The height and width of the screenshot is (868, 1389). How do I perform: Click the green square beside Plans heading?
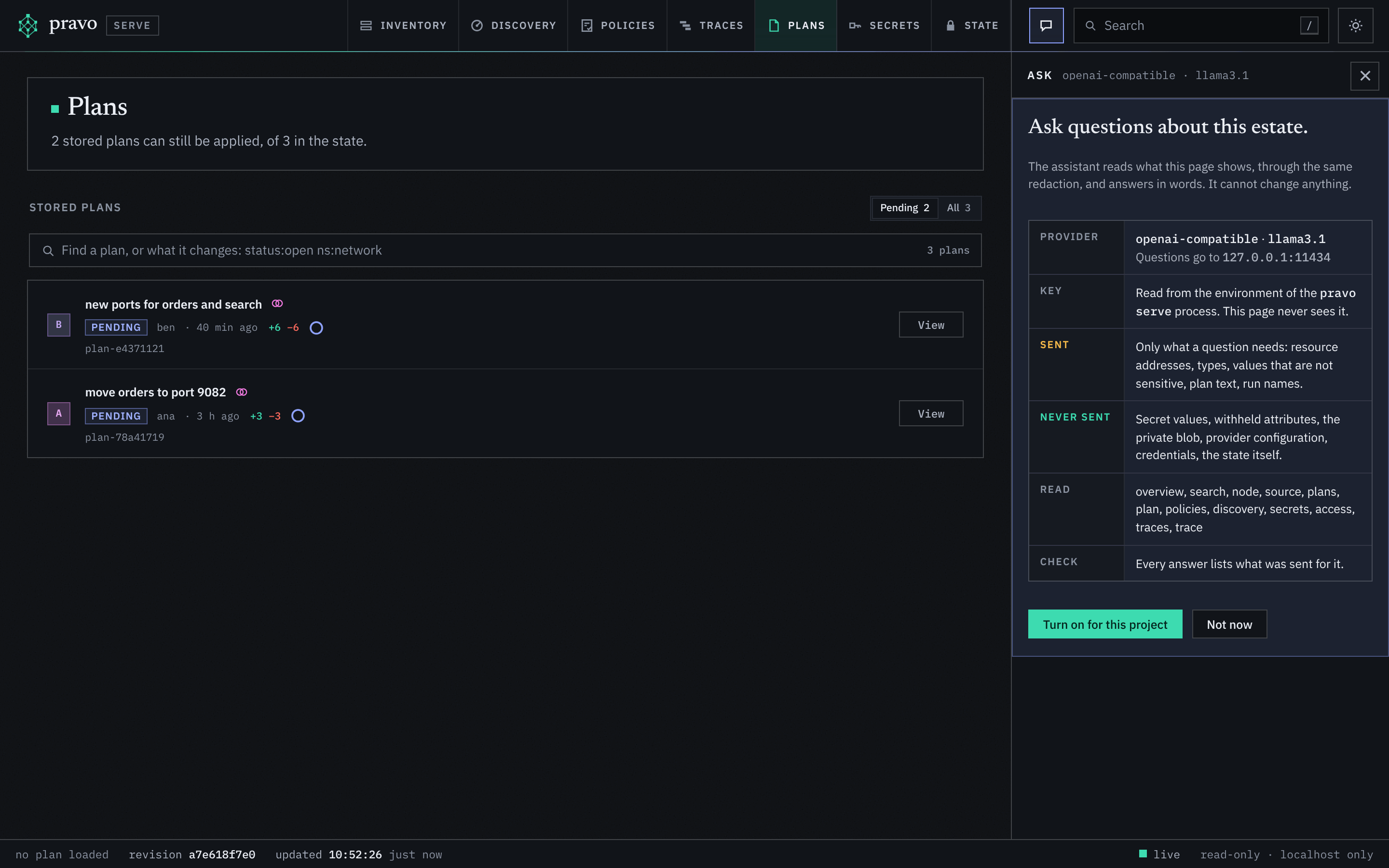click(x=55, y=109)
